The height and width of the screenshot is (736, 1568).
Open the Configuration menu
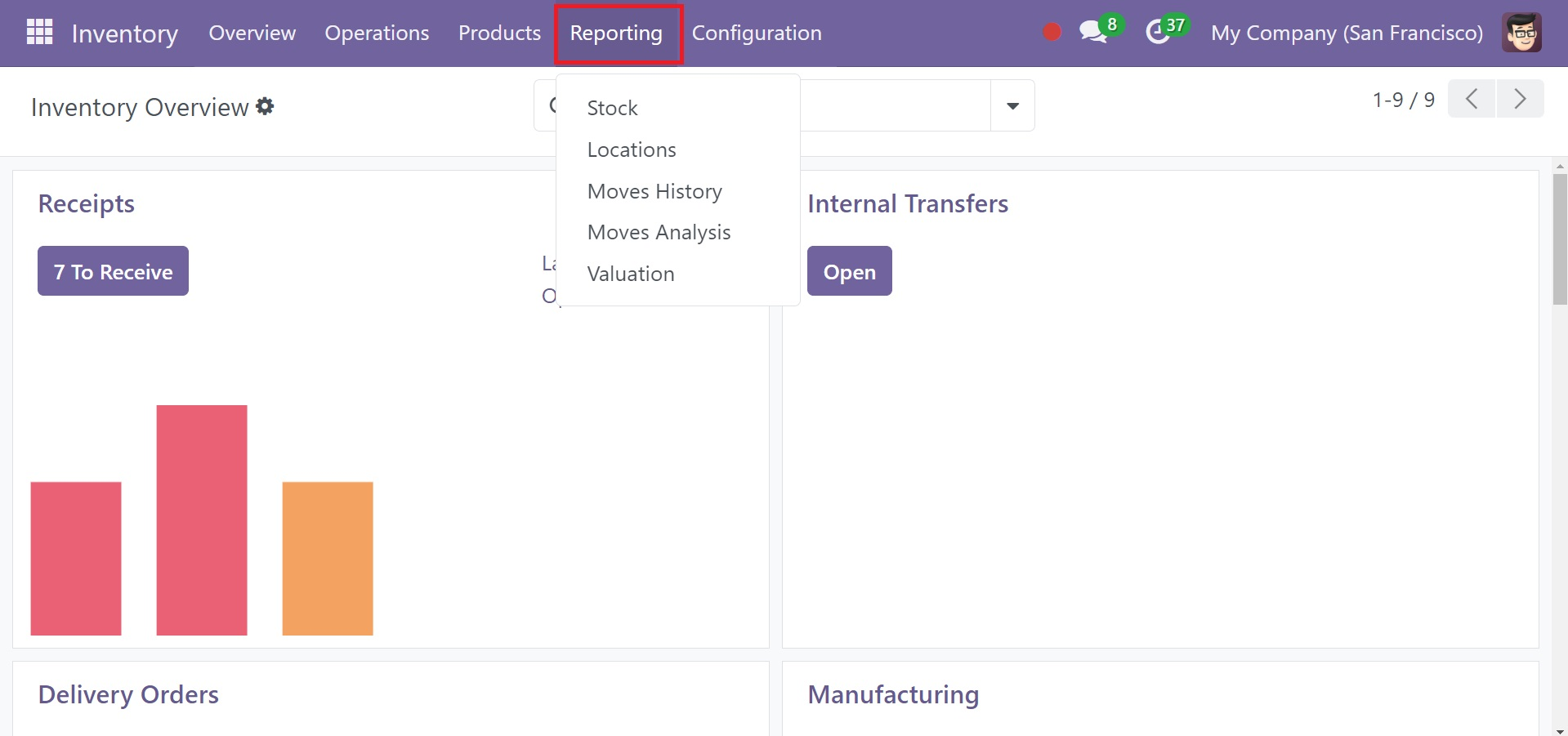click(x=757, y=33)
